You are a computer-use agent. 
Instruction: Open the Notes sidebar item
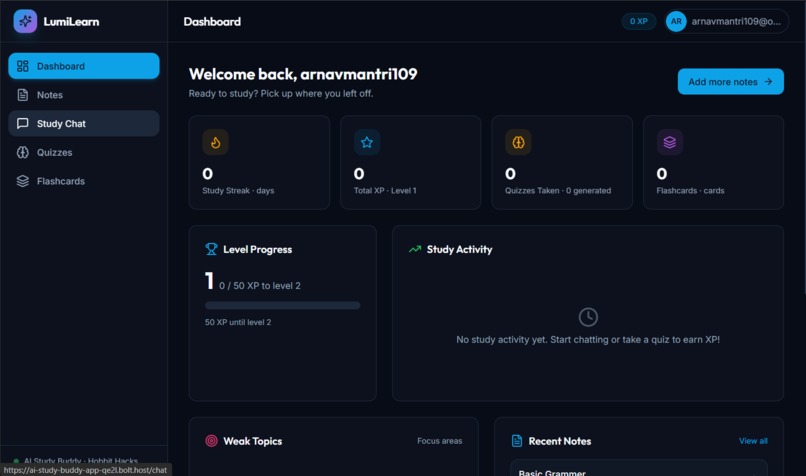click(84, 95)
